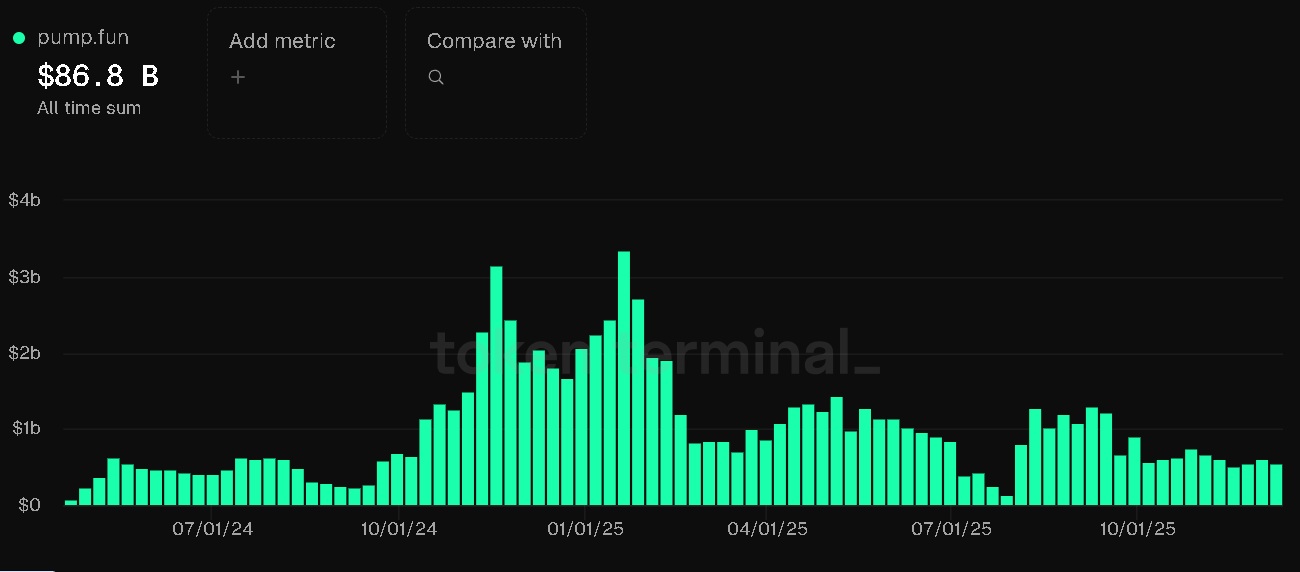Screen dimensions: 1300x572
Task: Open the Add metric card
Action: [x=297, y=73]
